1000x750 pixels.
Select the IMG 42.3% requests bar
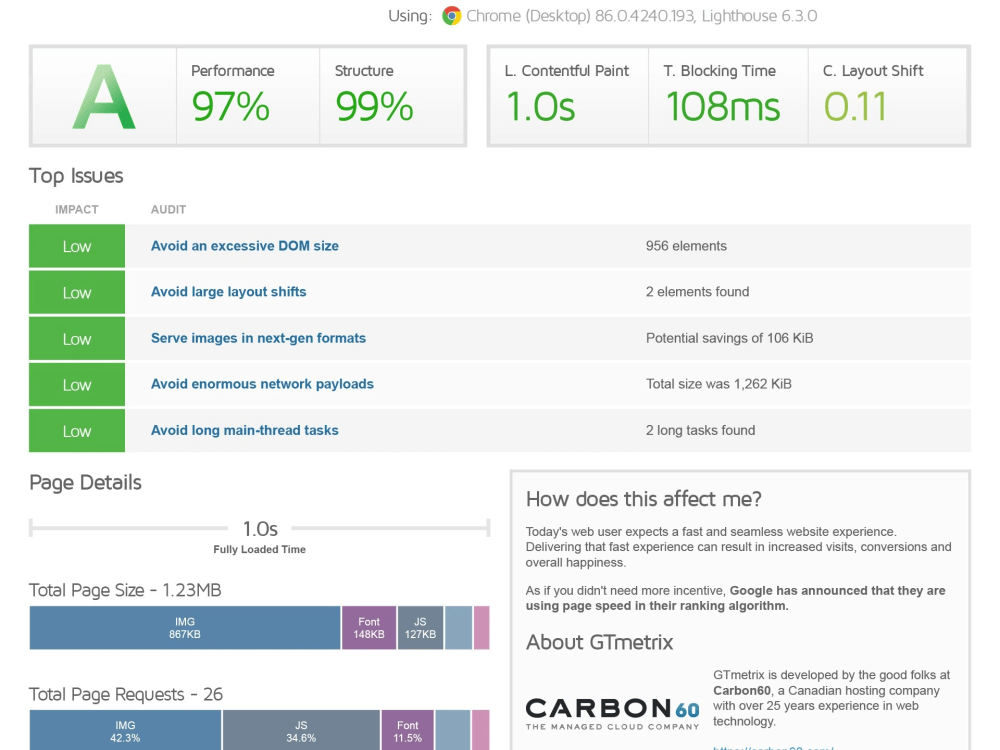[125, 731]
